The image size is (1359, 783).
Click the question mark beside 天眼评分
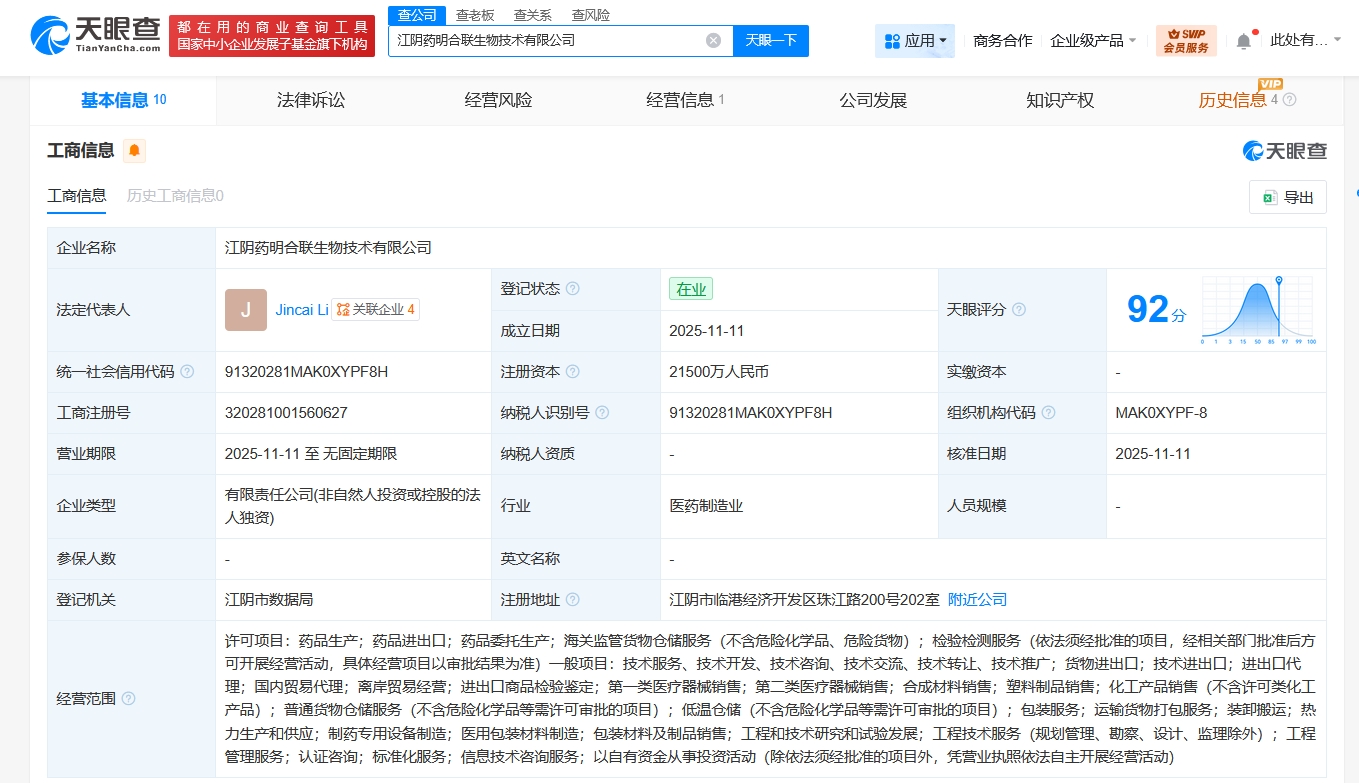pos(1018,310)
